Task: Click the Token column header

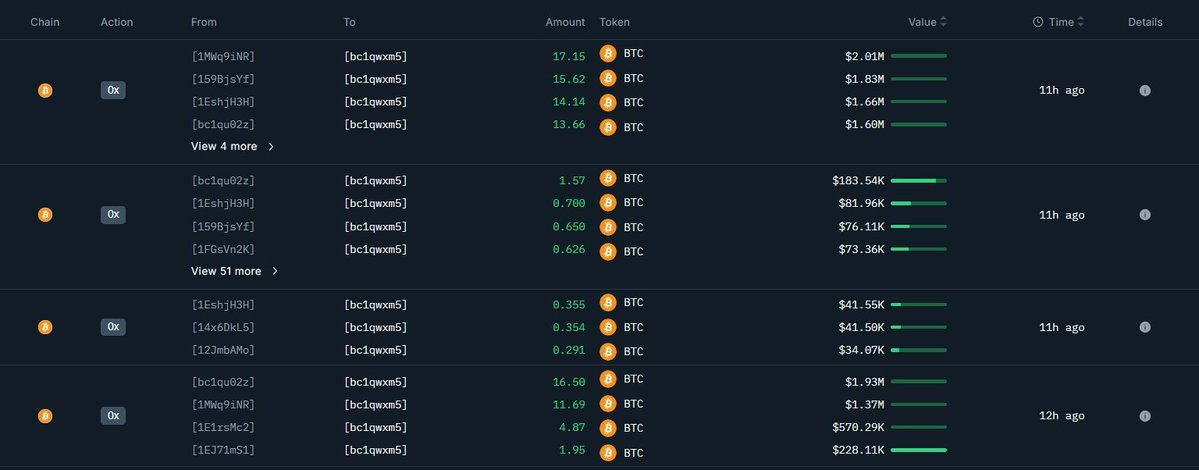Action: click(x=615, y=22)
